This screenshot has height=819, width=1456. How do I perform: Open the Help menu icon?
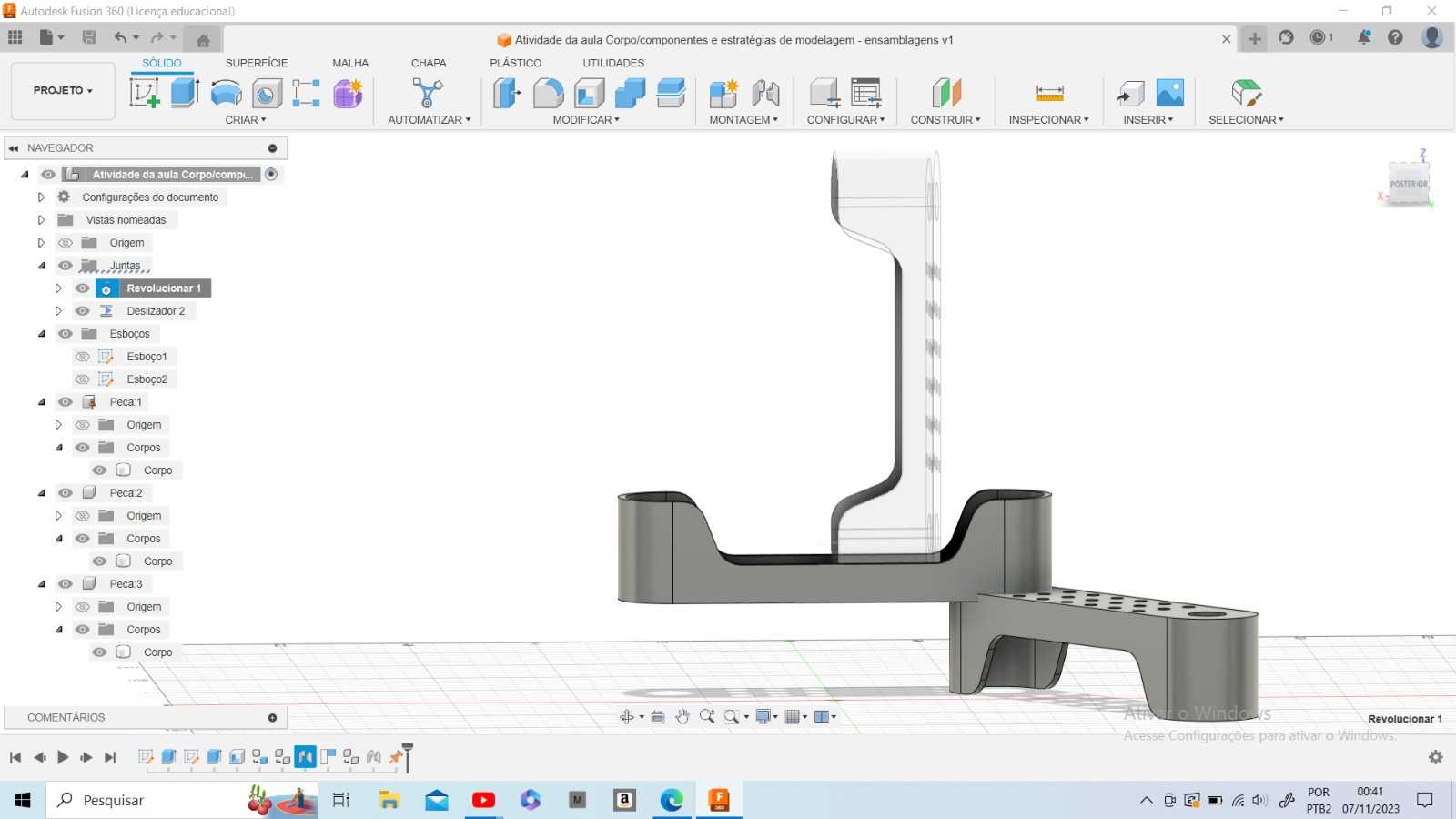(x=1395, y=37)
